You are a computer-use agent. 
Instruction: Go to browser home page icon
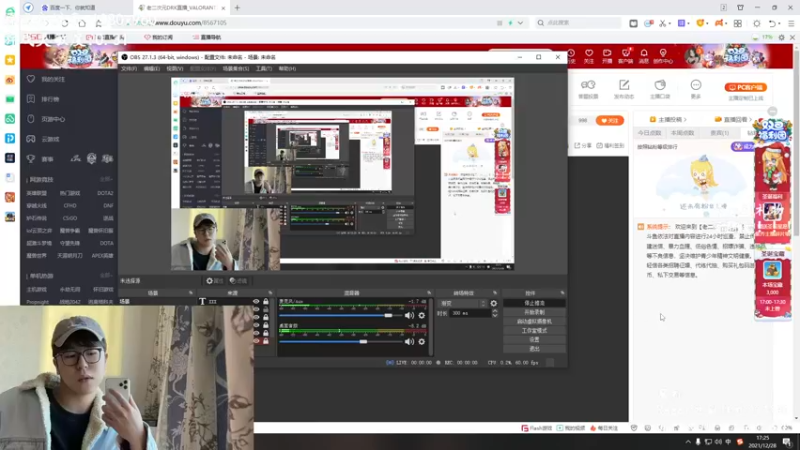(82, 23)
